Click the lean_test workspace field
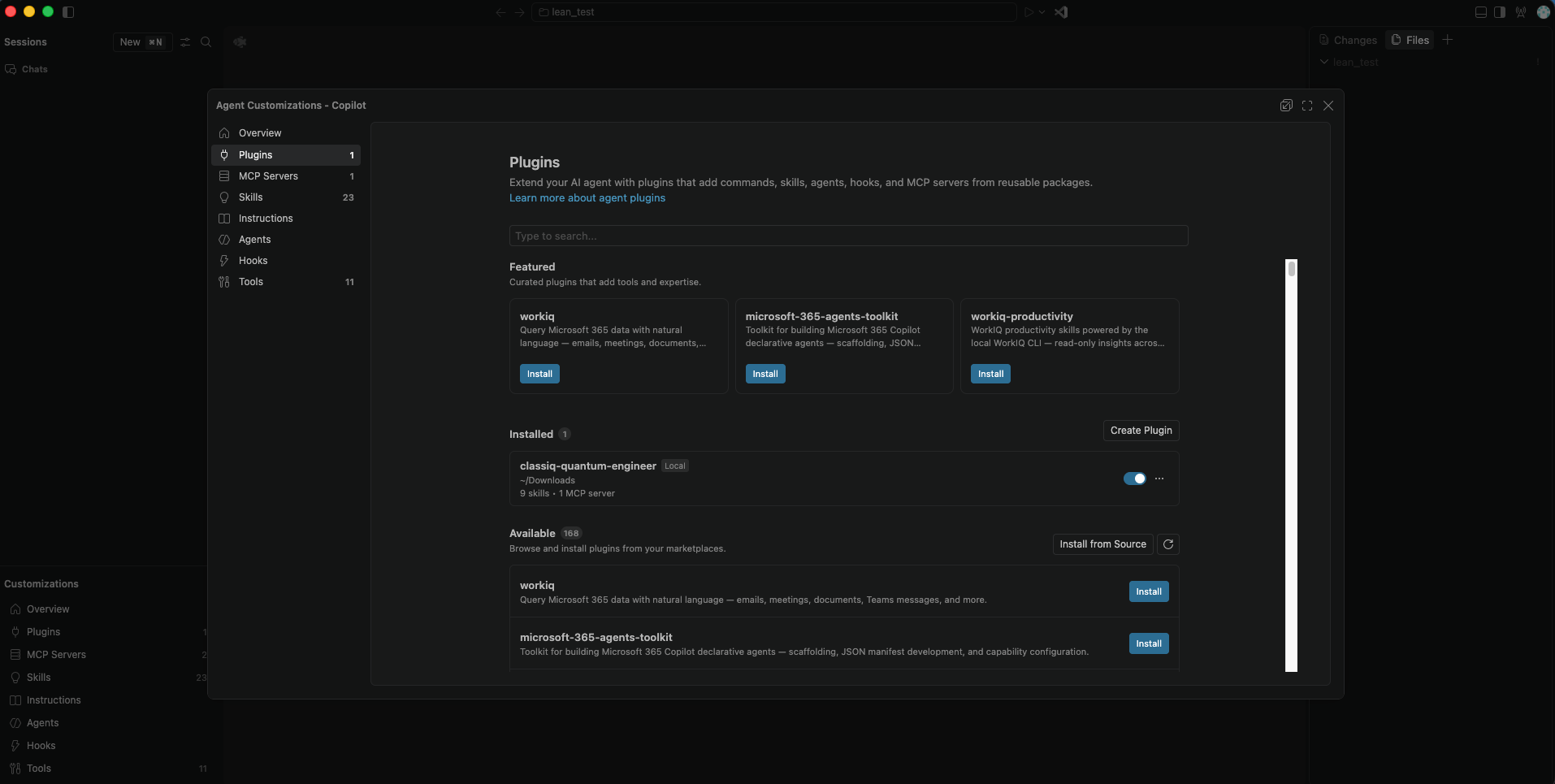 click(x=774, y=12)
